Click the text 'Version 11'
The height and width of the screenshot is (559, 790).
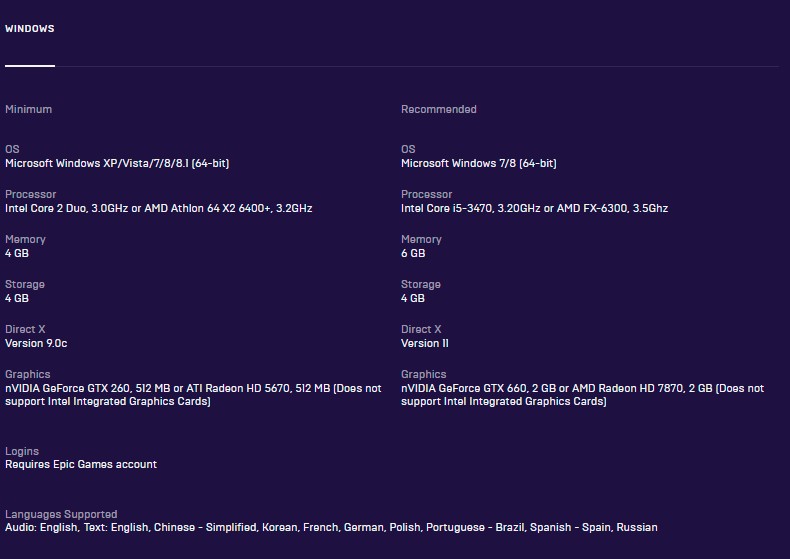point(424,343)
